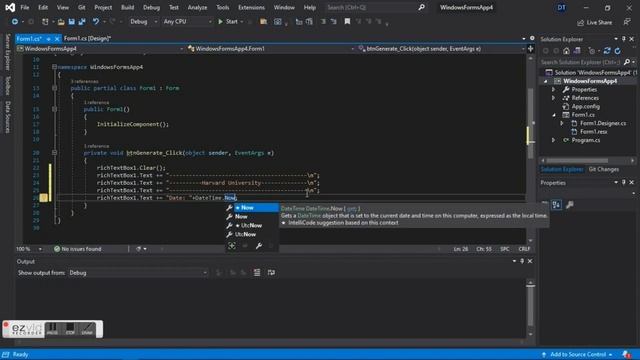Open the Show output from Debug dropdown
The width and height of the screenshot is (640, 360).
pyautogui.click(x=138, y=273)
